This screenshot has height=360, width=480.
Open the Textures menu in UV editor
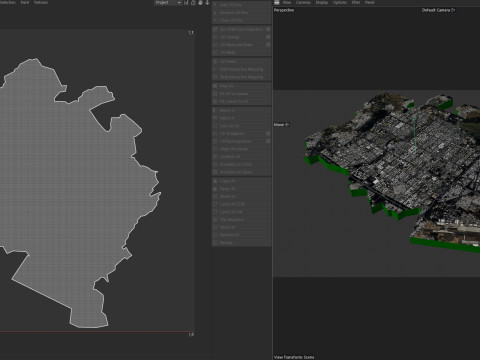41,3
